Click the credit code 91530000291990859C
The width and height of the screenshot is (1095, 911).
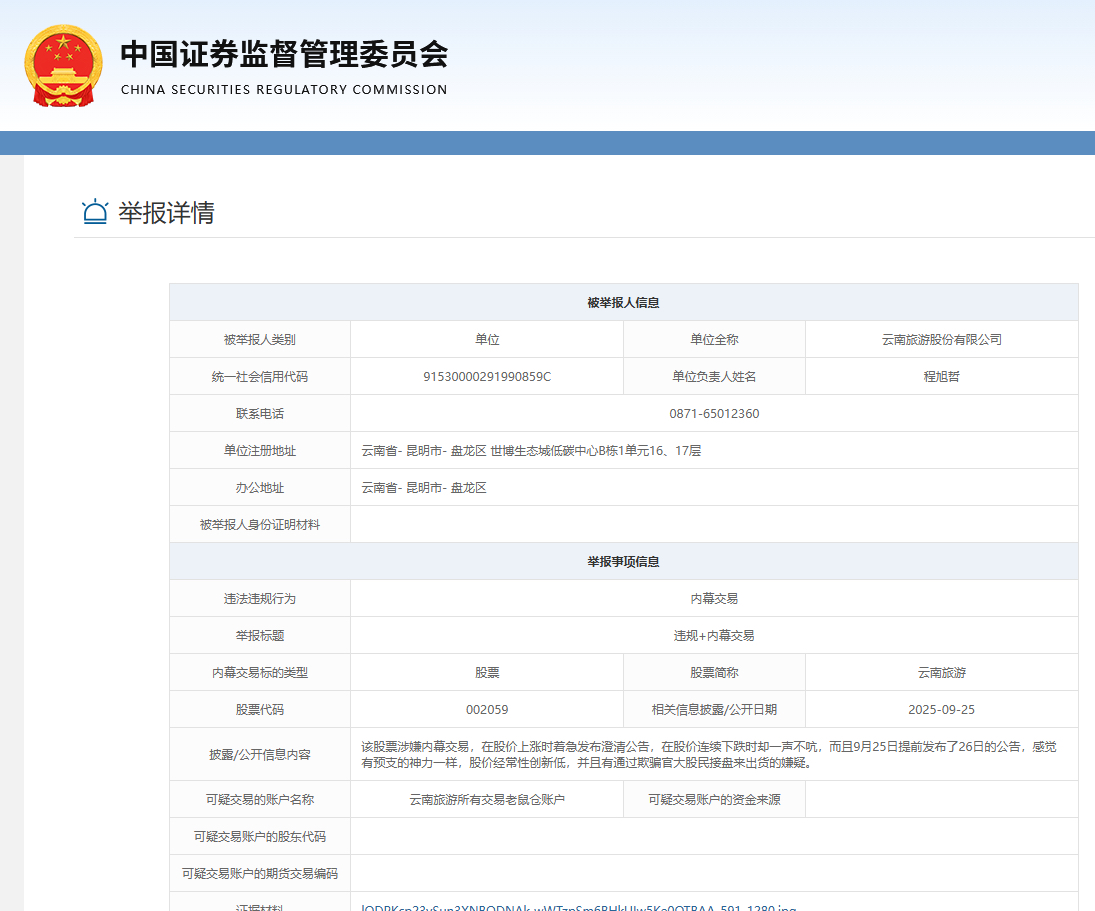click(x=487, y=376)
